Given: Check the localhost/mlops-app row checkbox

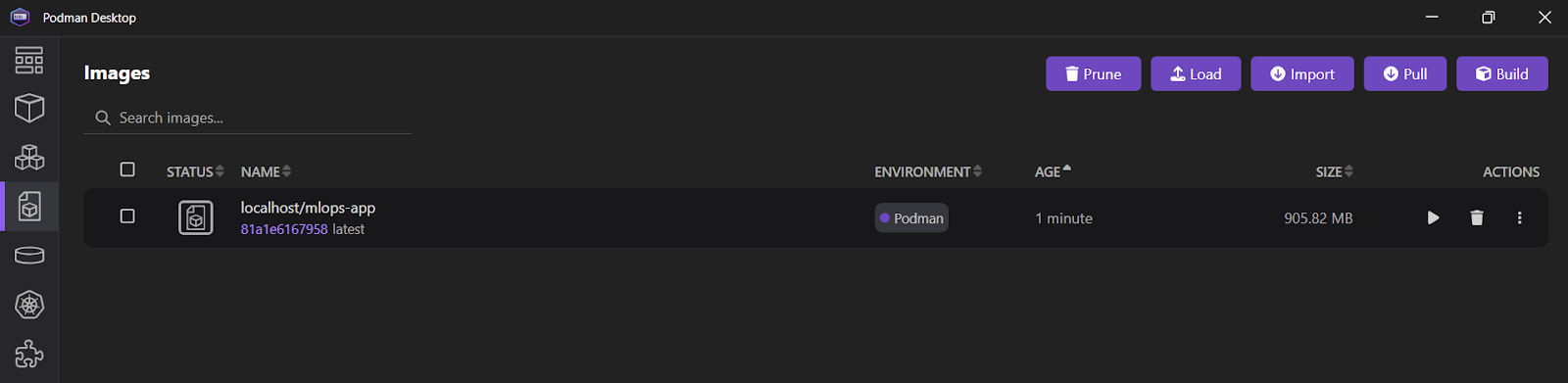Looking at the screenshot, I should pyautogui.click(x=127, y=215).
